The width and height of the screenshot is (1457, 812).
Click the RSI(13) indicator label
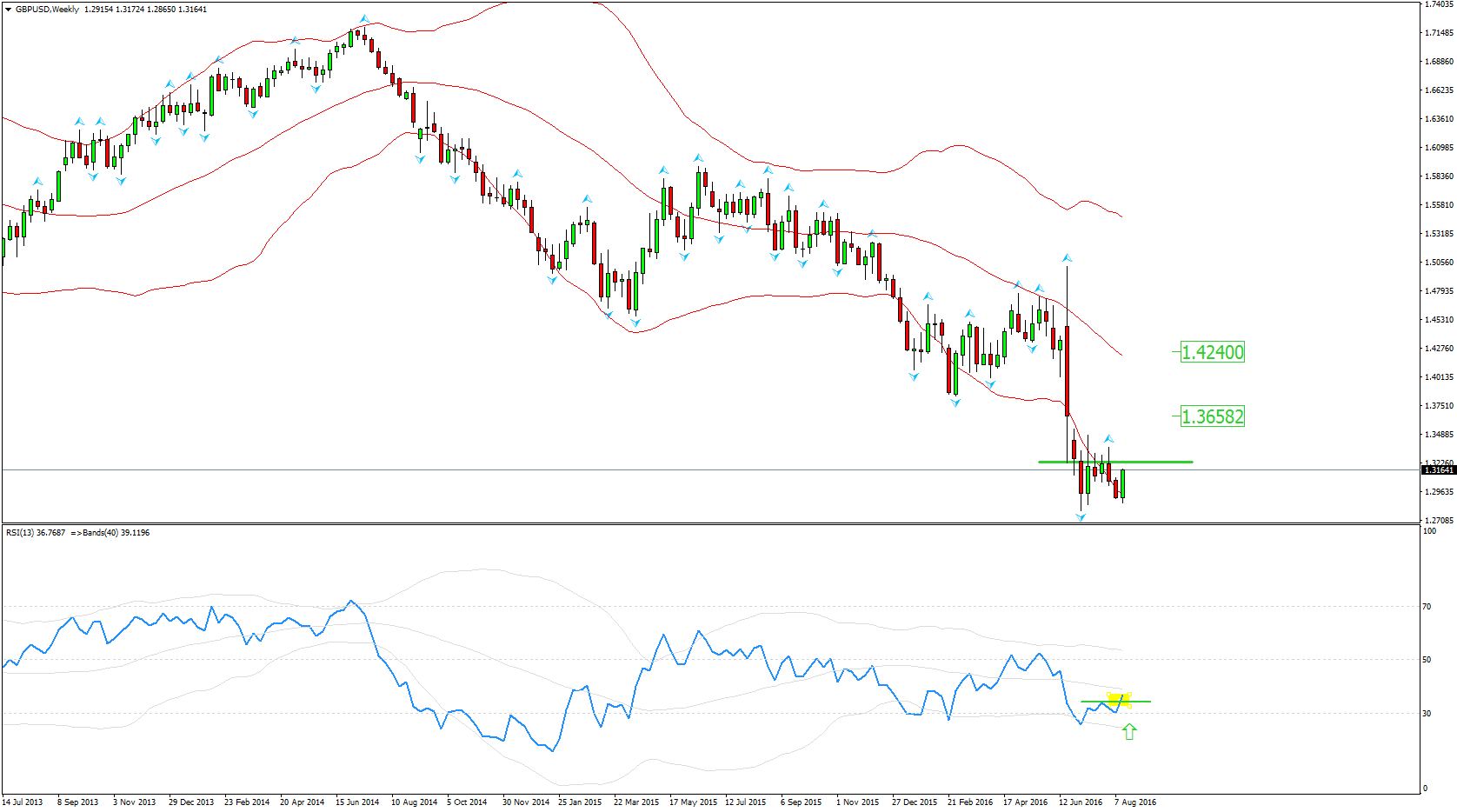(35, 533)
